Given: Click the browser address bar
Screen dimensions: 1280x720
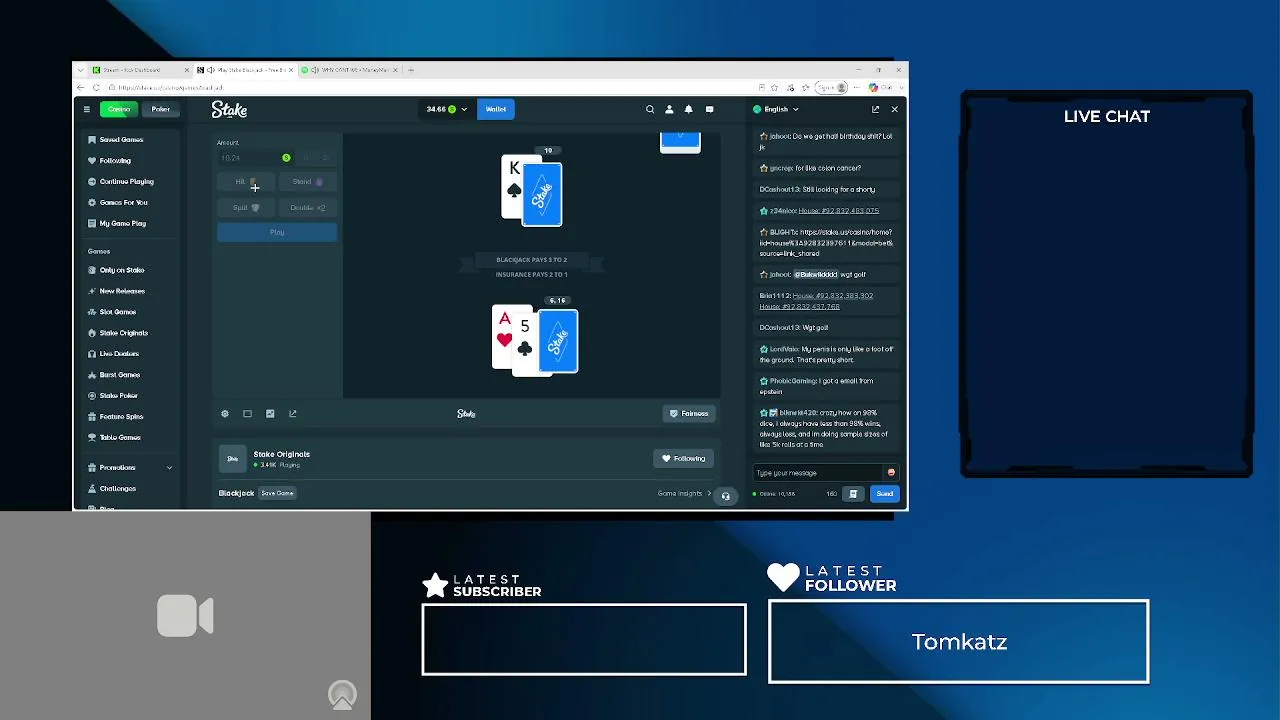Looking at the screenshot, I should (430, 88).
